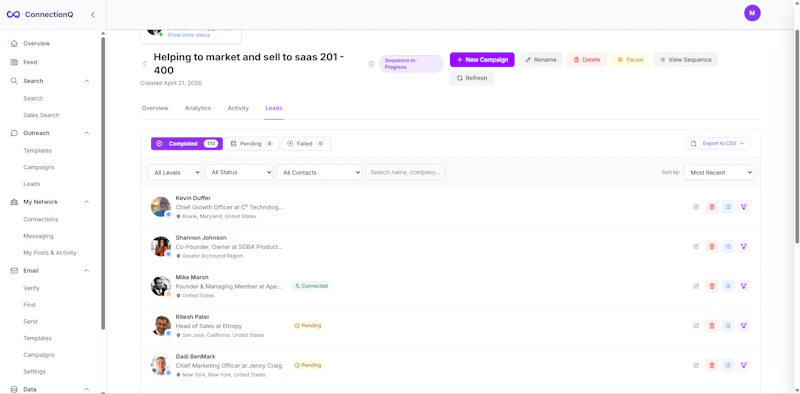Edit Mike Marsh's lead entry
This screenshot has height=394, width=800.
click(x=696, y=286)
